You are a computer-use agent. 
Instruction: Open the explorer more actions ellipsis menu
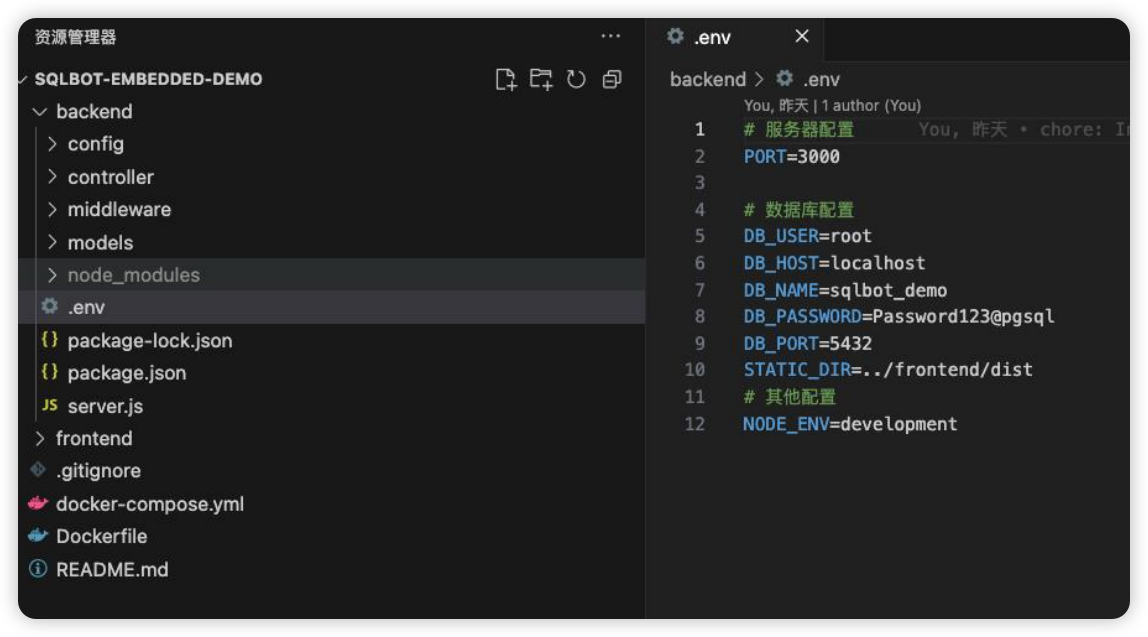(x=610, y=37)
